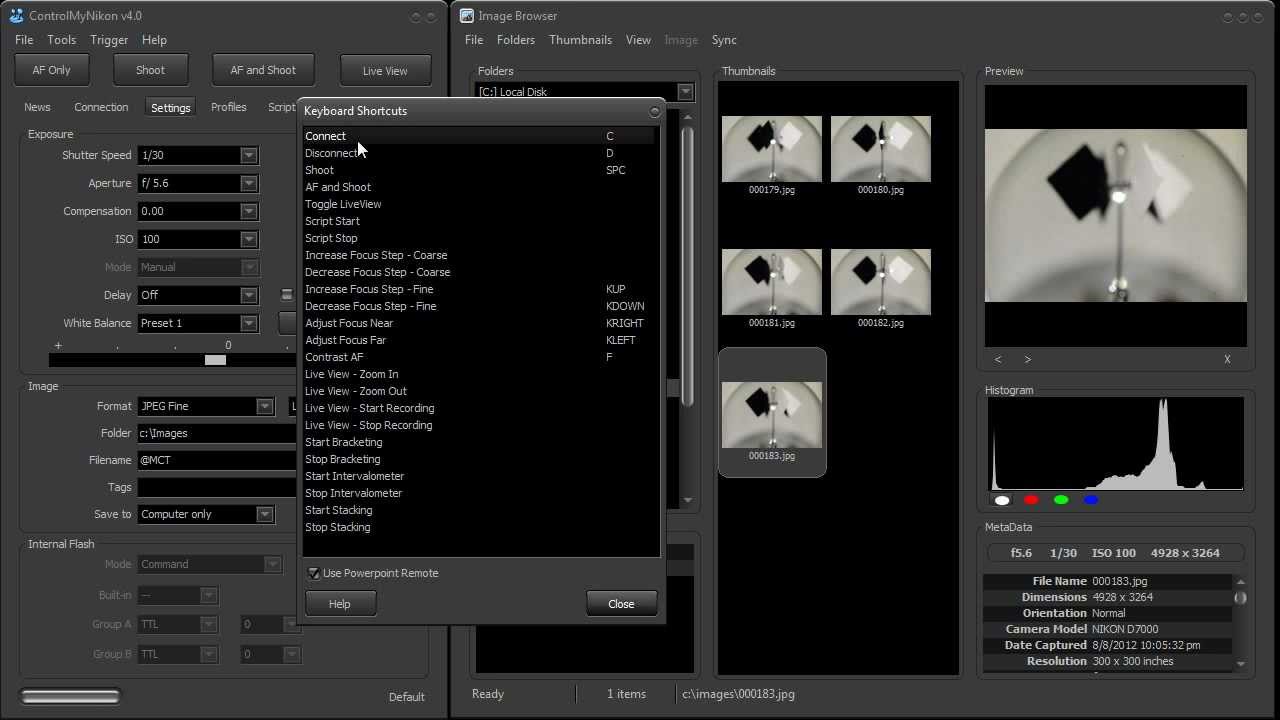Open Shutter Speed dropdown
Image resolution: width=1280 pixels, height=720 pixels.
(248, 155)
